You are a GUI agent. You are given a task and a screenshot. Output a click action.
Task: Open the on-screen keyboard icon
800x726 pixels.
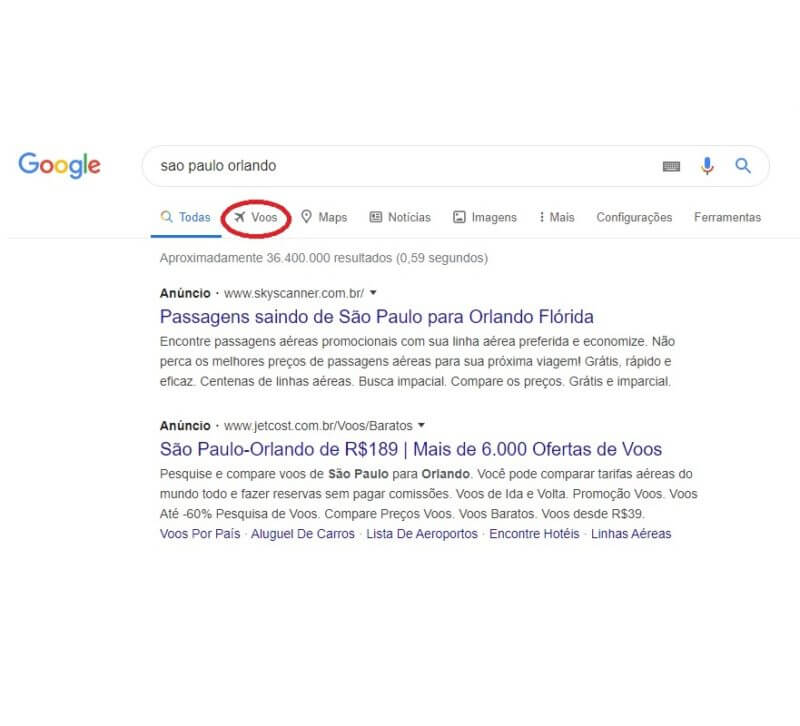point(671,166)
